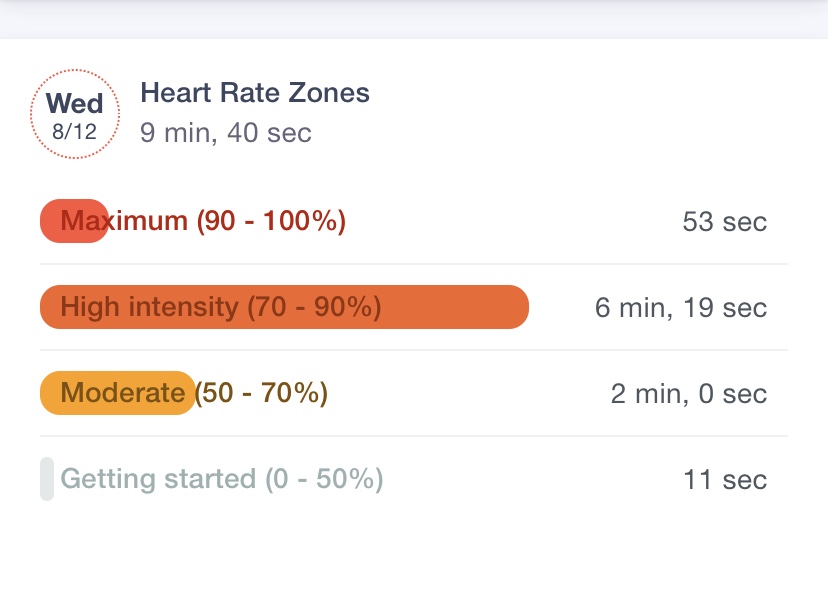Viewport: 828px width, 592px height.
Task: Click the '(50 - 70%)' range text
Action: (x=261, y=393)
